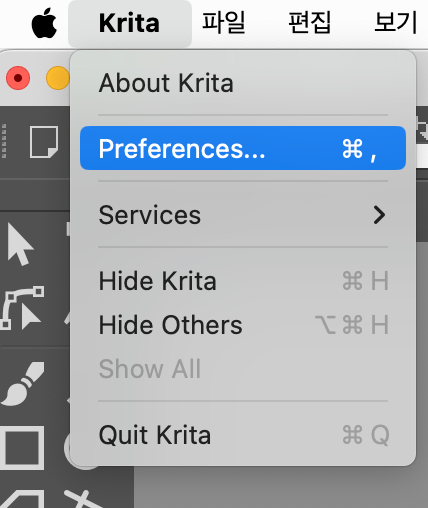Open the 파일 menu
428x508 pixels.
[x=224, y=23]
